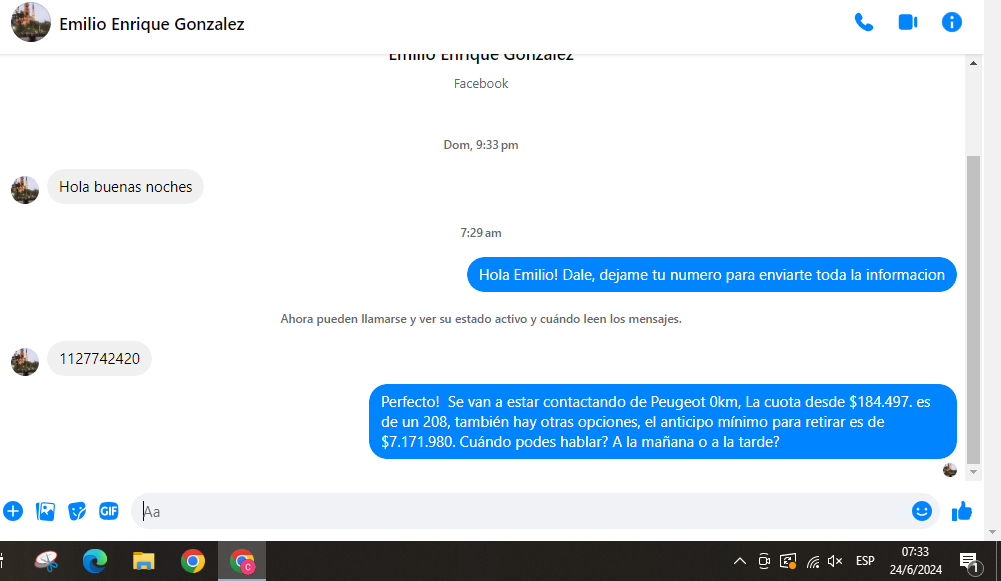Open conversation information panel
1001x581 pixels.
952,22
